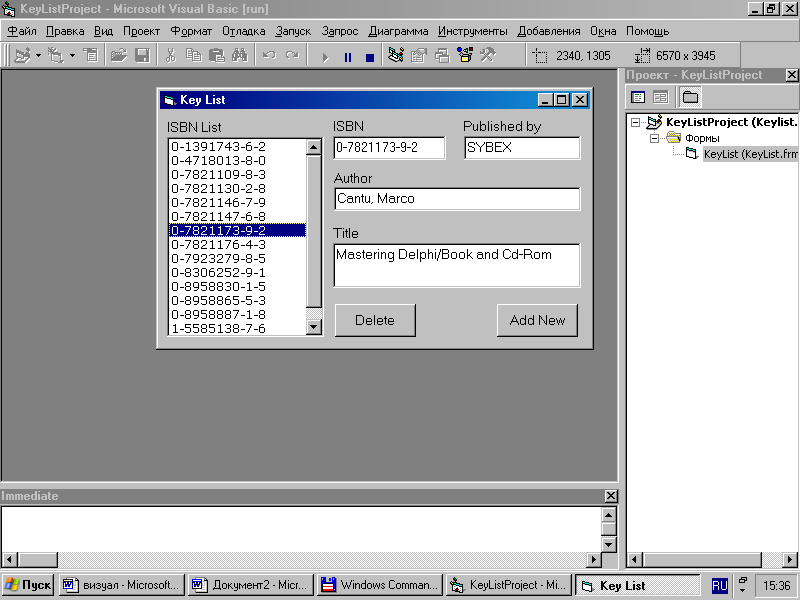Open the Toolbox hammer and wrench icon
This screenshot has height=600, width=800.
point(488,55)
